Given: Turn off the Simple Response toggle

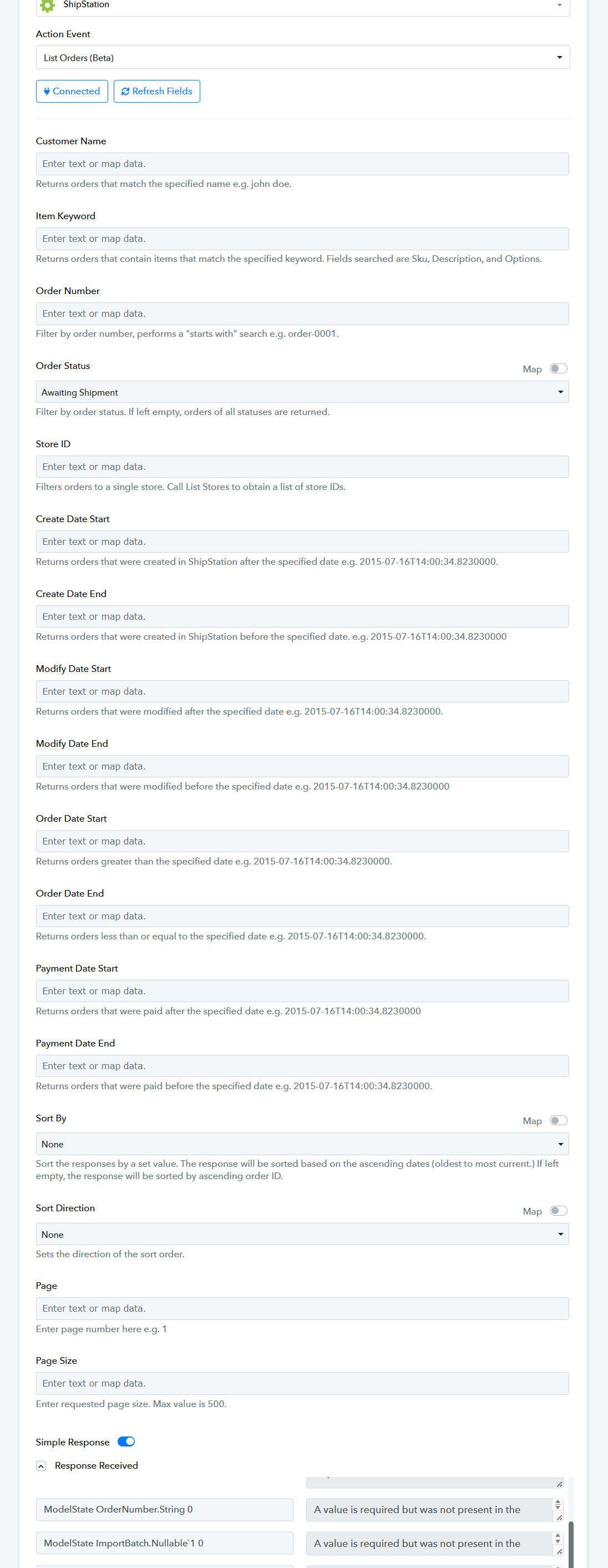Looking at the screenshot, I should tap(126, 1441).
